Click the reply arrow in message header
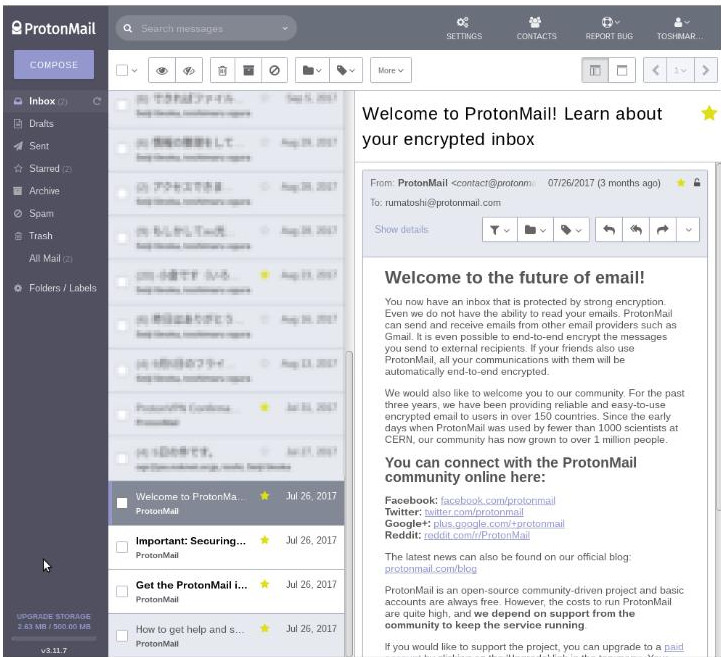721x657 pixels. tap(609, 229)
